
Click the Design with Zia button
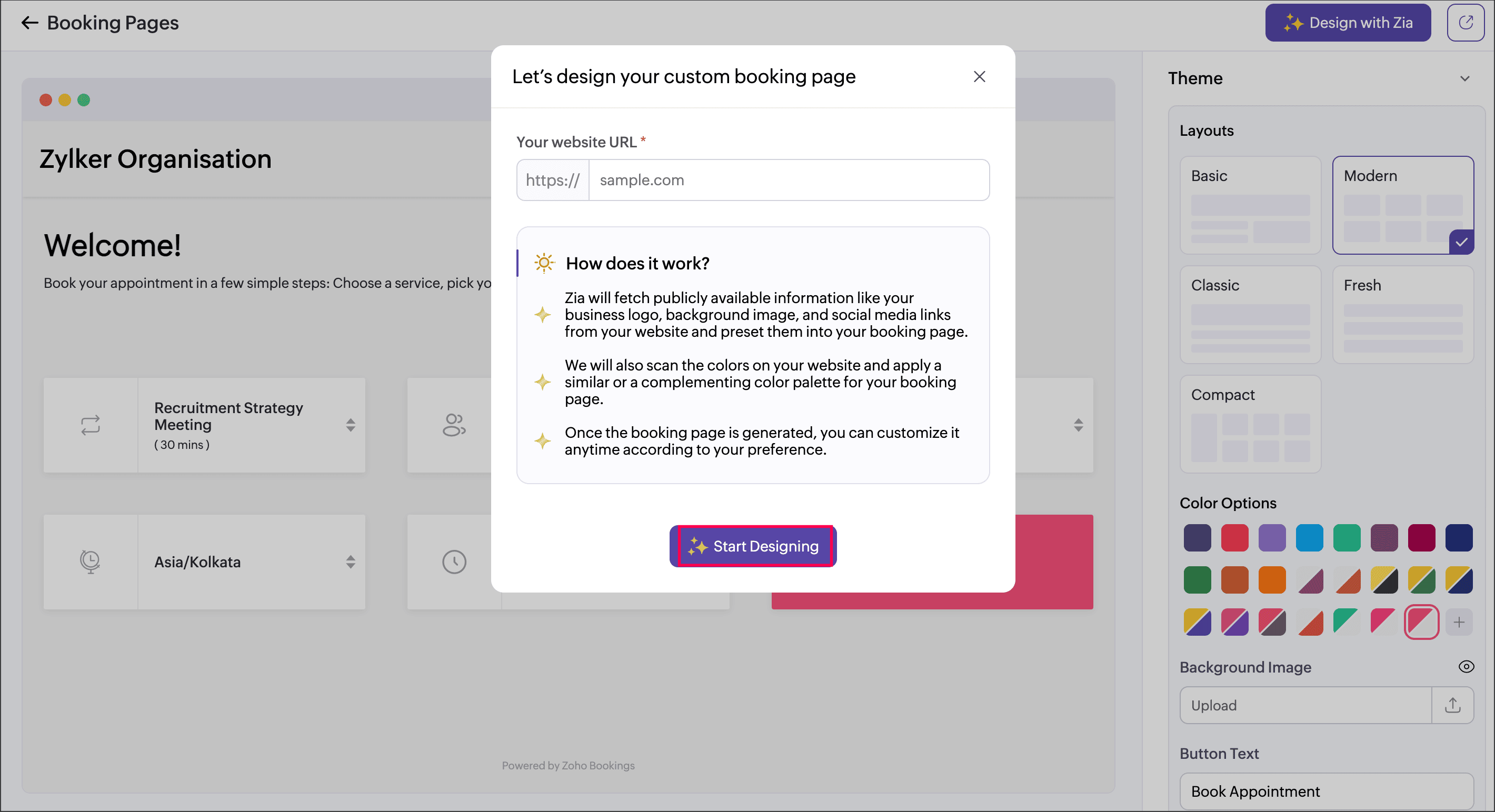pos(1348,23)
